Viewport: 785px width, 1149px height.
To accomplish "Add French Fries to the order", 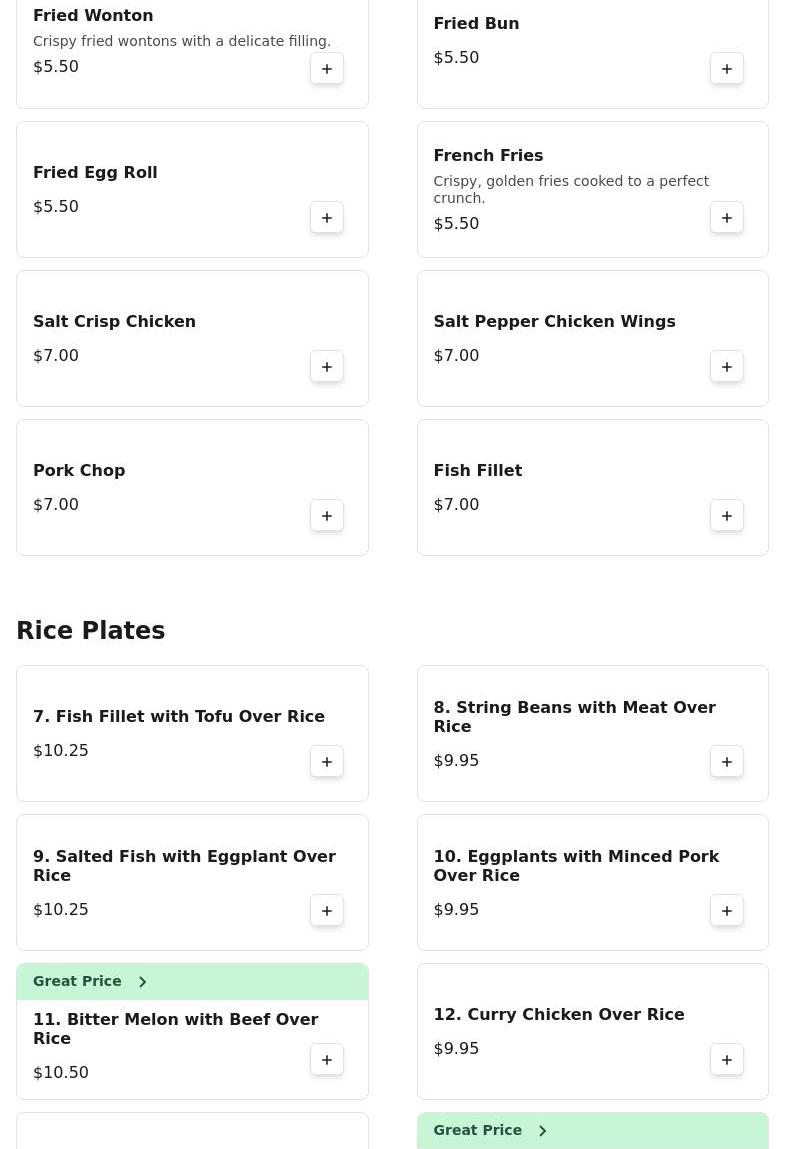I will click(x=727, y=218).
